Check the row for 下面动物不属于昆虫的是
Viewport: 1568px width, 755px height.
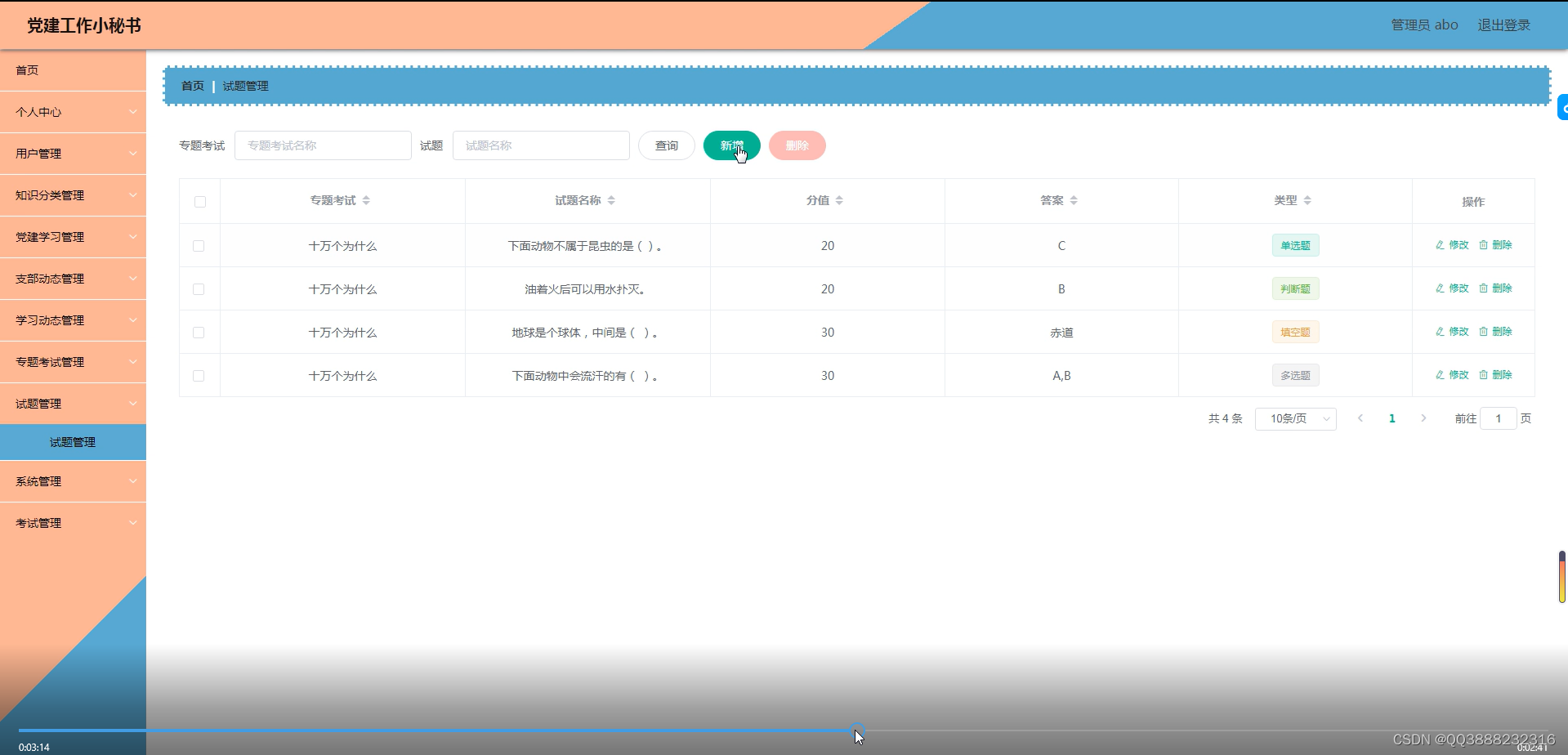199,246
